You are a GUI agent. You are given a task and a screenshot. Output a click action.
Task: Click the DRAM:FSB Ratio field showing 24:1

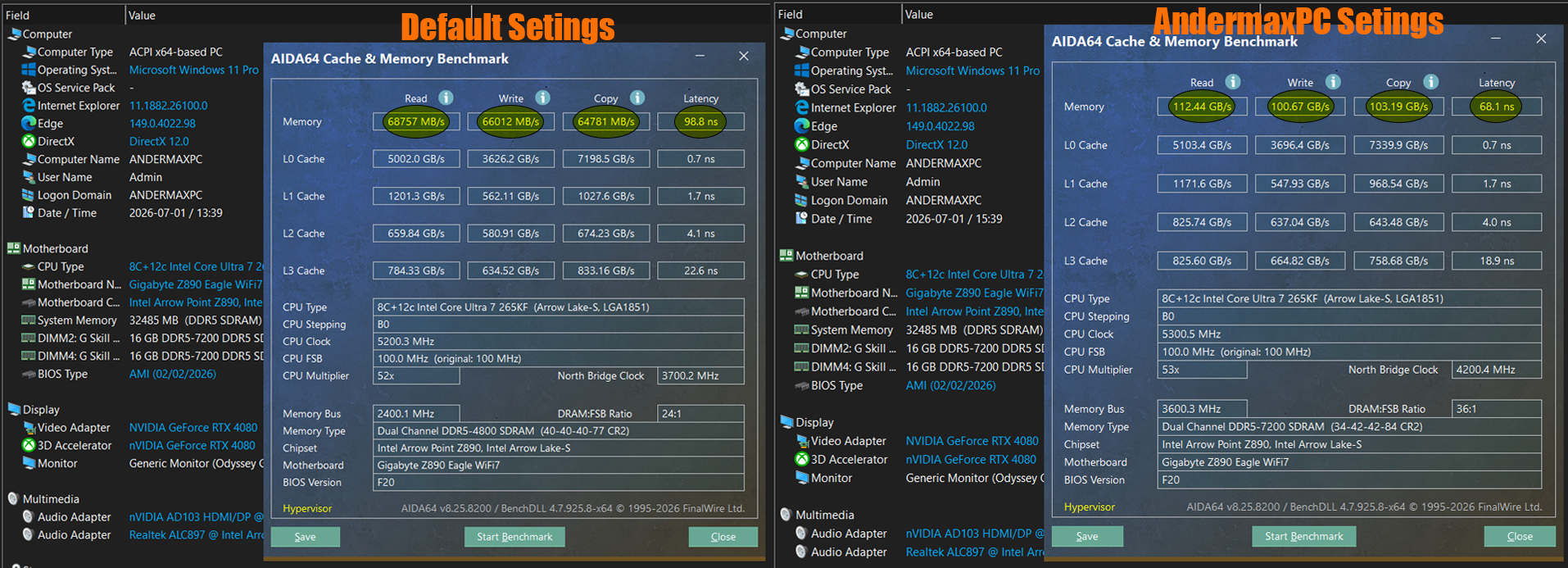pos(700,414)
